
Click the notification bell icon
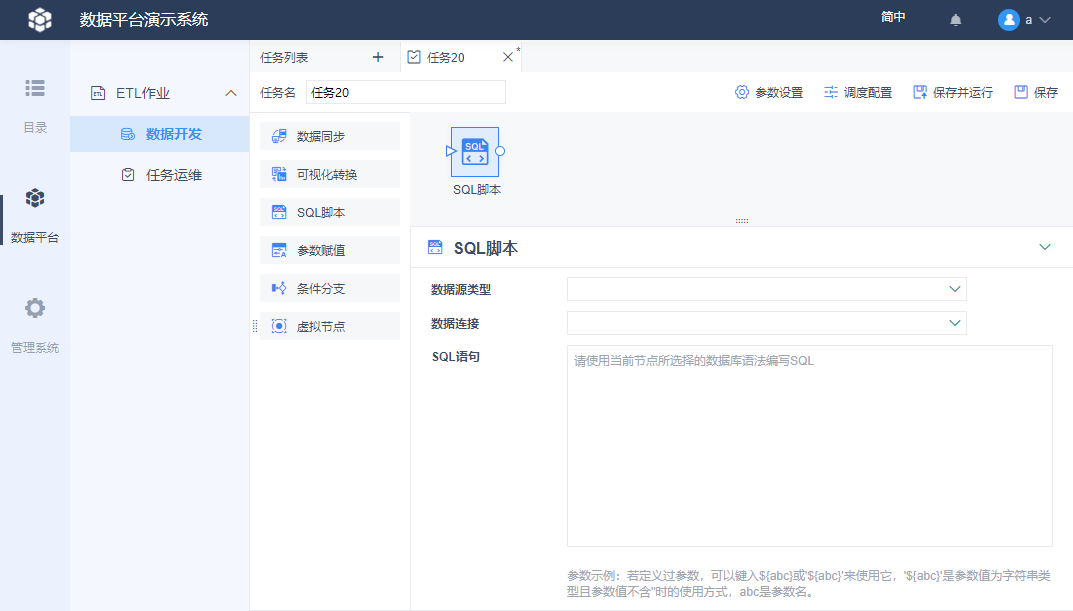(x=955, y=20)
